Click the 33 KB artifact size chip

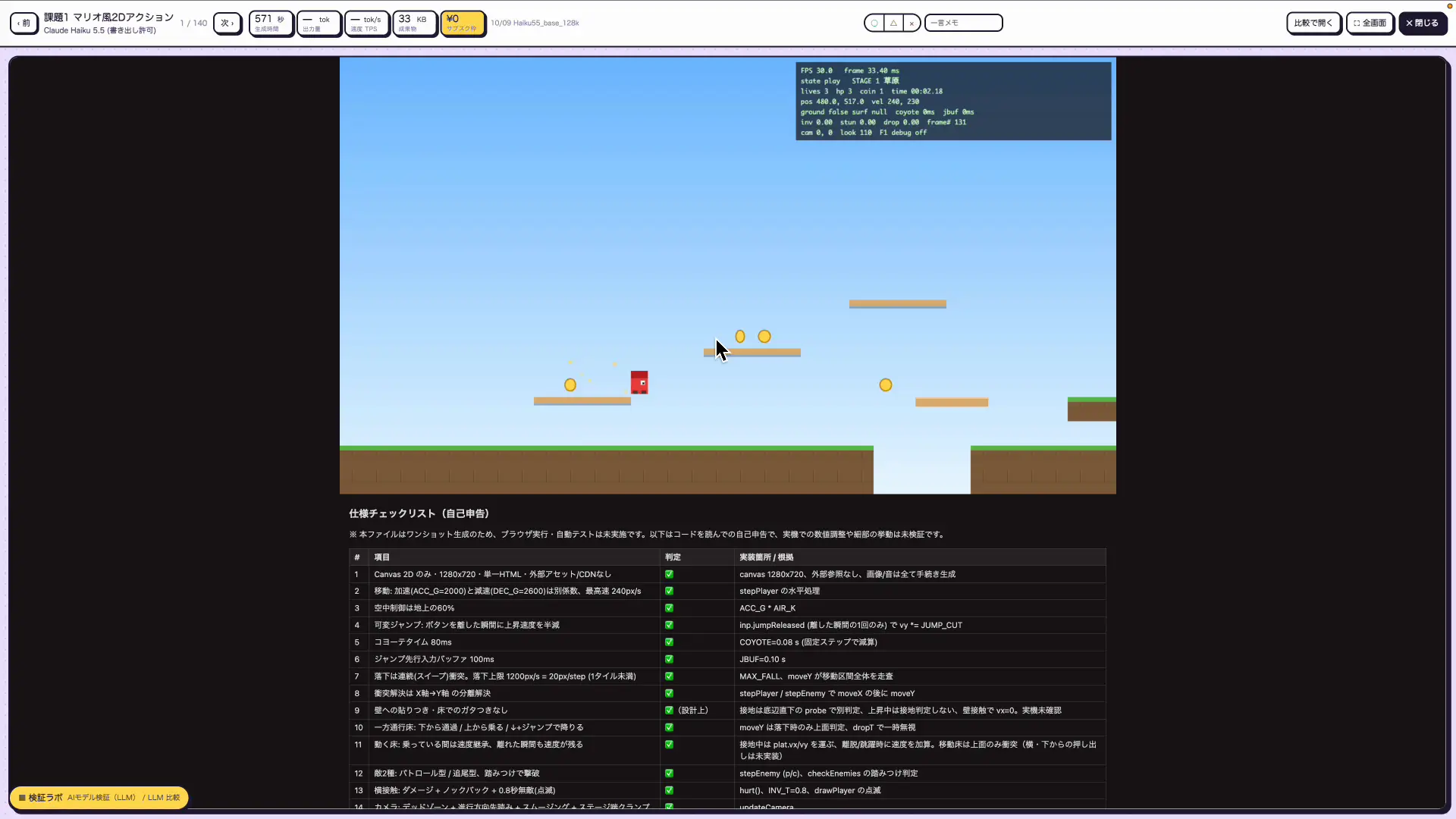[415, 23]
